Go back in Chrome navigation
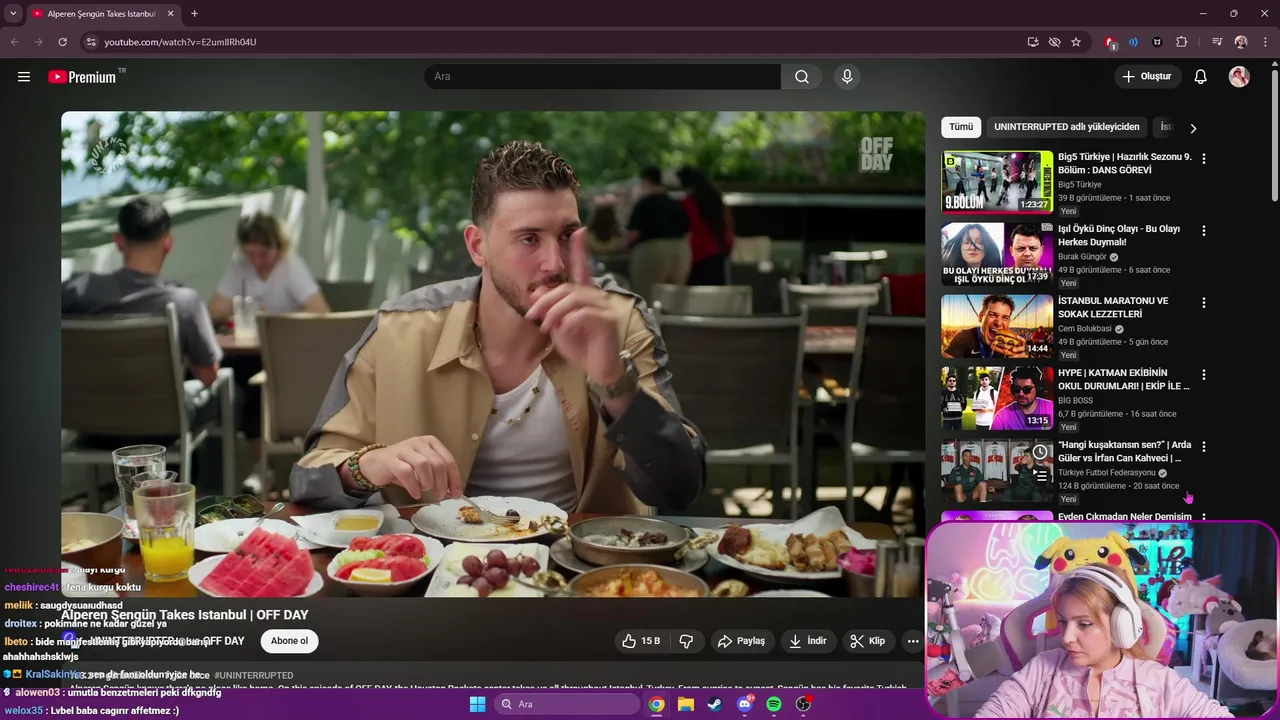Screen dimensions: 1280x720 tap(14, 42)
